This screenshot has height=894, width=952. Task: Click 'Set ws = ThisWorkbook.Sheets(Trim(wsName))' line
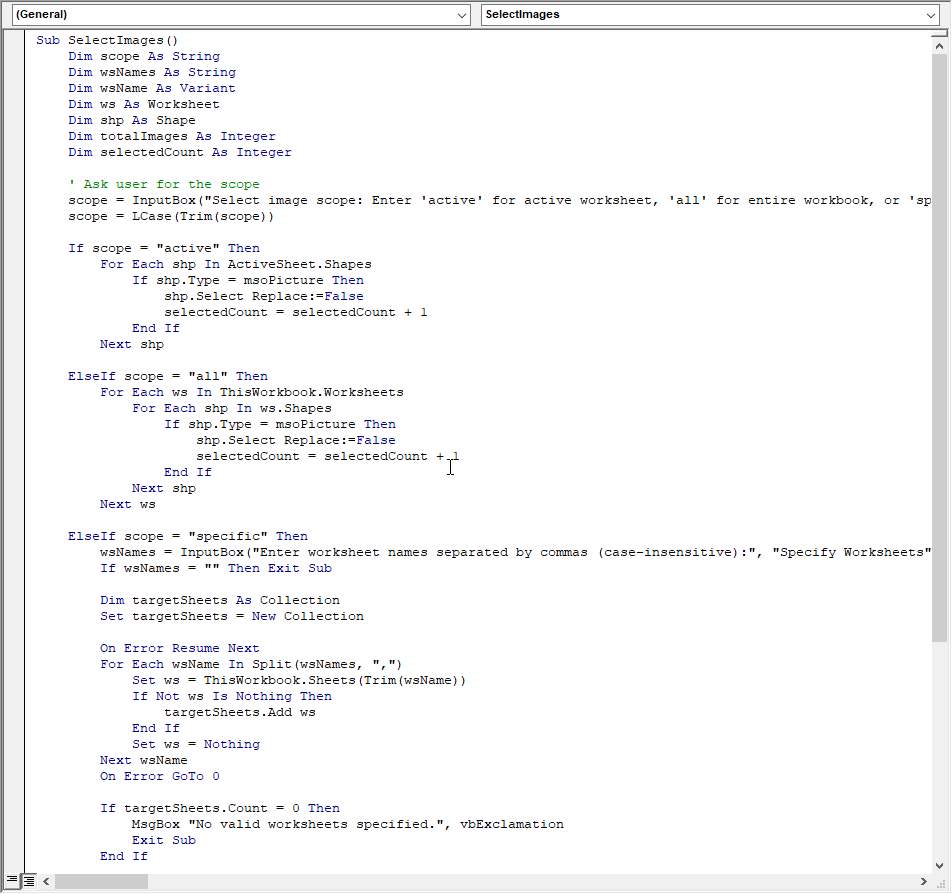[x=299, y=681]
